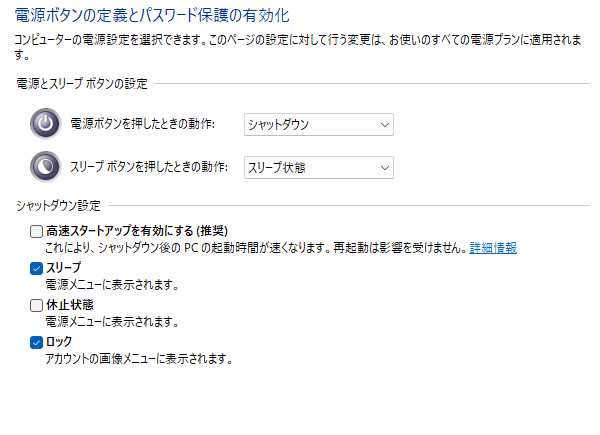This screenshot has width=600, height=435.
Task: Enable the 高速スタートアップを有効にする checkbox
Action: point(37,232)
